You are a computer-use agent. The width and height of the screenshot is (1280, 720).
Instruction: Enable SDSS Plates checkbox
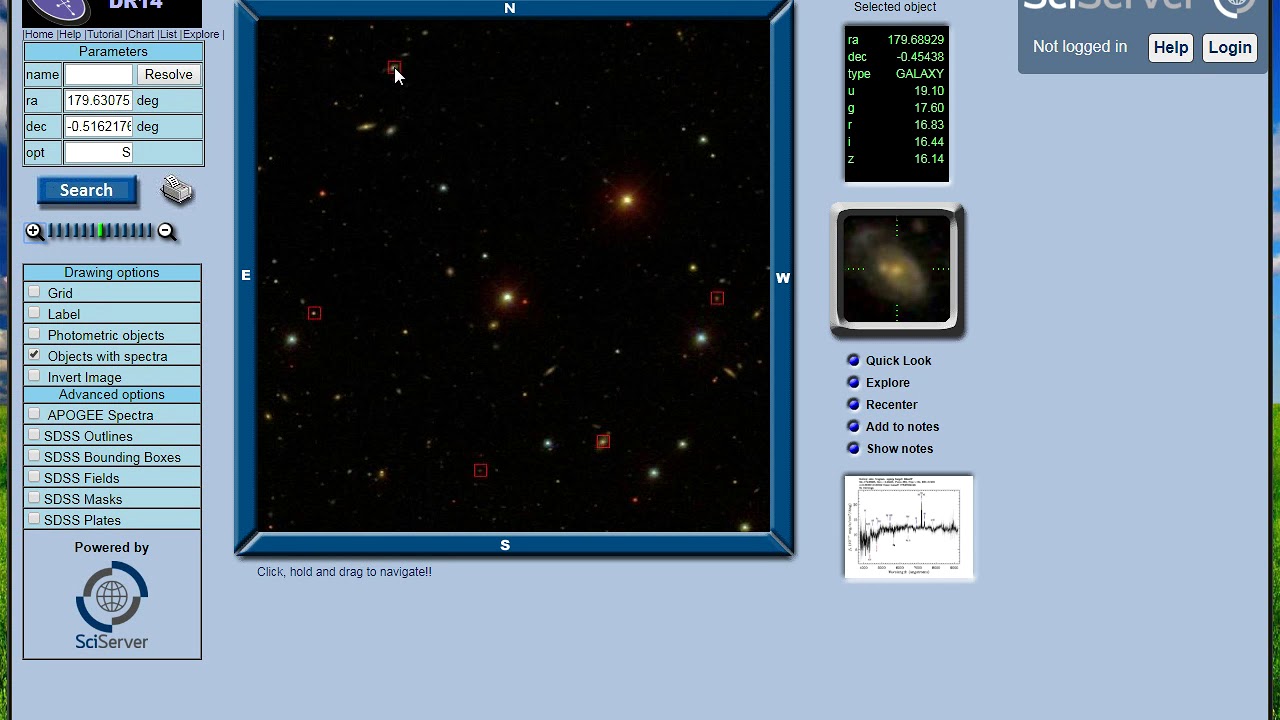[x=35, y=519]
